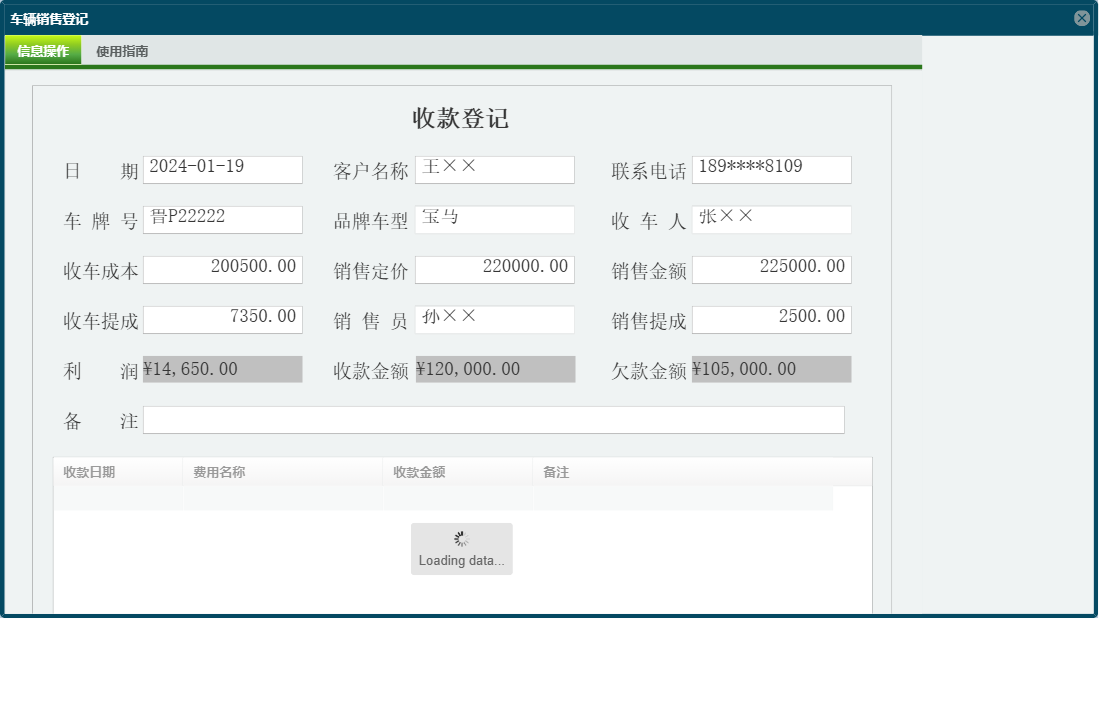Click the 联系电话 phone number field
Image resolution: width=1099 pixels, height=717 pixels.
coord(770,169)
